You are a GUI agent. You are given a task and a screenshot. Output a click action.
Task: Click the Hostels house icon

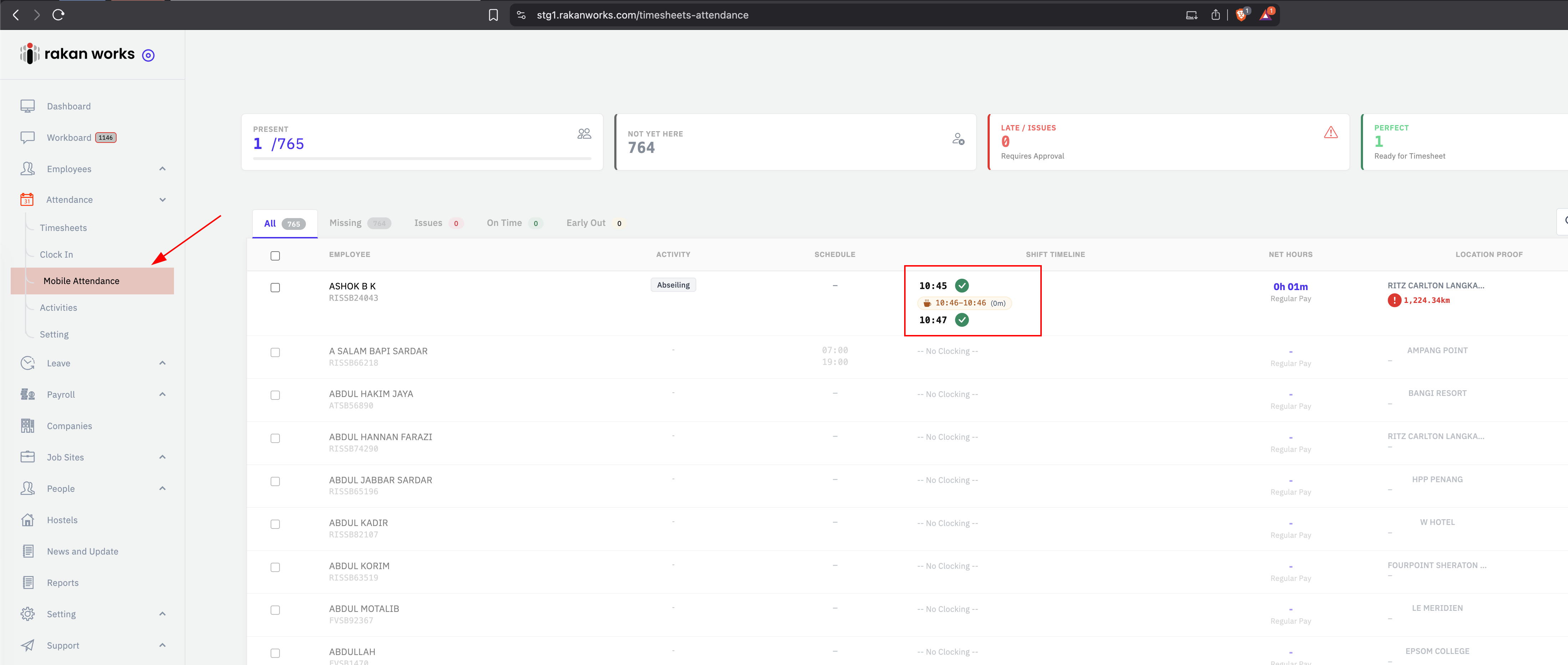click(27, 520)
